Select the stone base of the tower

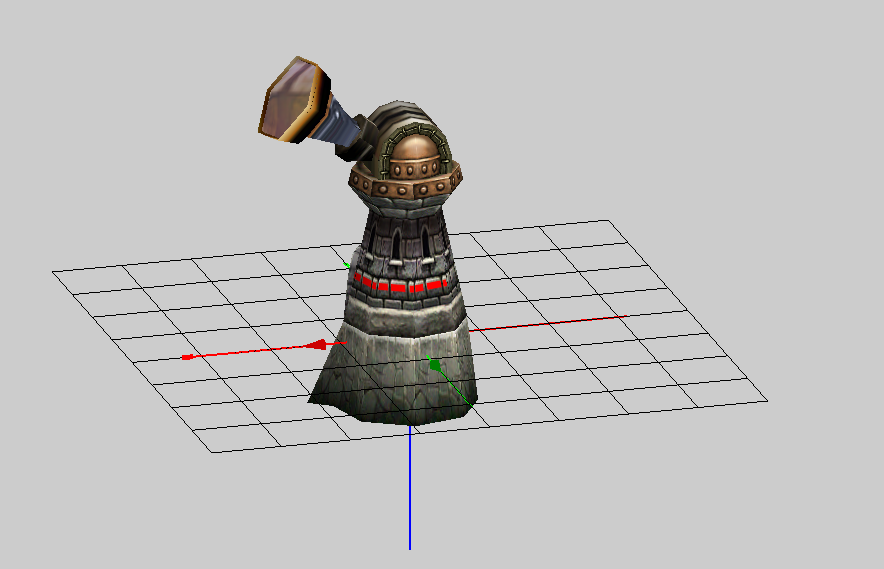point(396,371)
